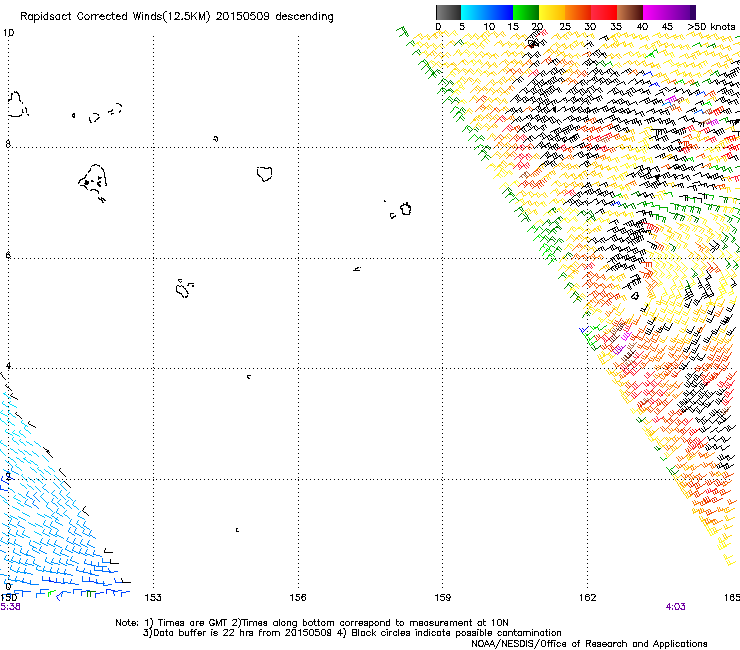This screenshot has width=740, height=650.
Task: Click the longitude axis label '162'
Action: (x=588, y=598)
